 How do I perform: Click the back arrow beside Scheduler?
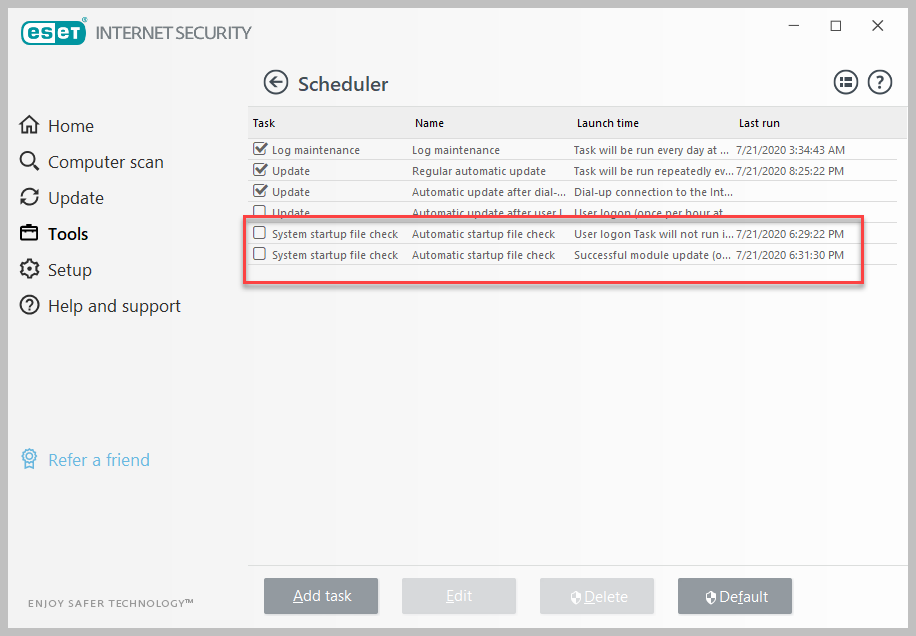pos(276,83)
